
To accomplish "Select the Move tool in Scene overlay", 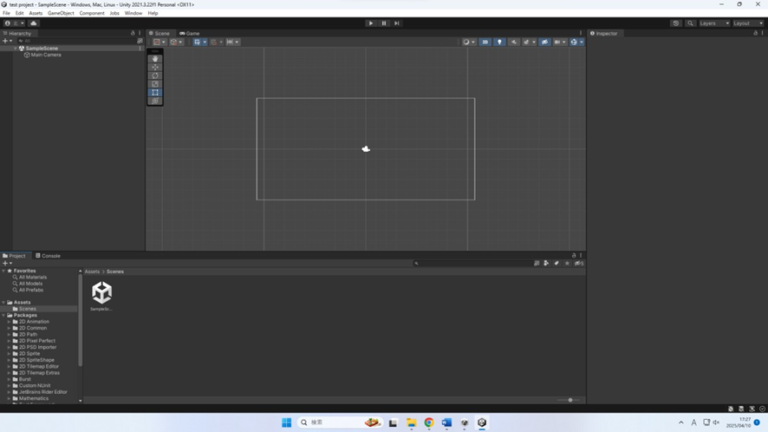I will (x=155, y=67).
